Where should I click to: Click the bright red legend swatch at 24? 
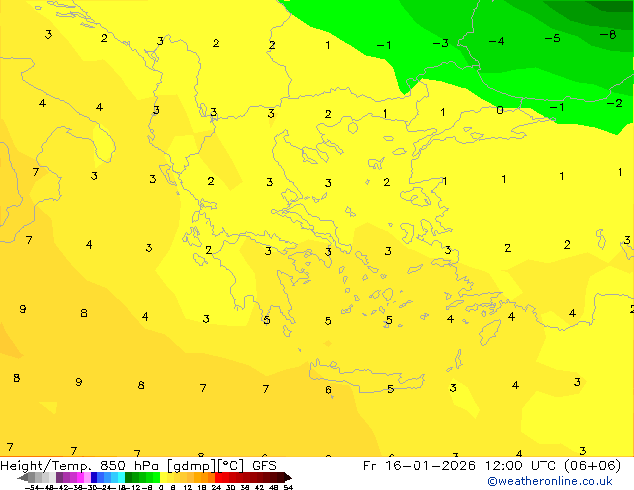[x=218, y=477]
